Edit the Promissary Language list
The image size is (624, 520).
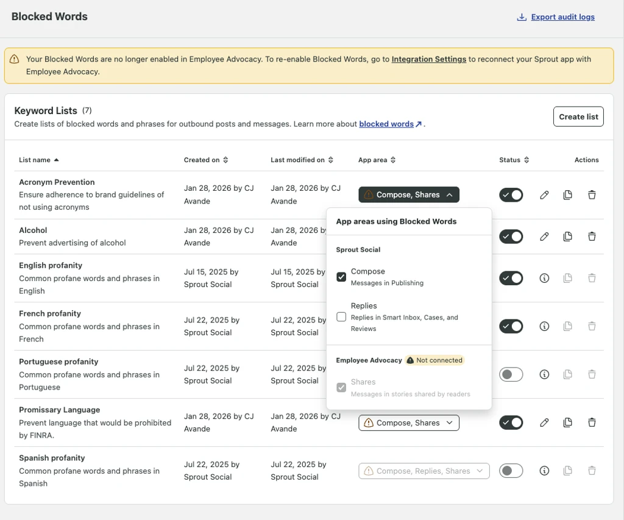pyautogui.click(x=544, y=423)
